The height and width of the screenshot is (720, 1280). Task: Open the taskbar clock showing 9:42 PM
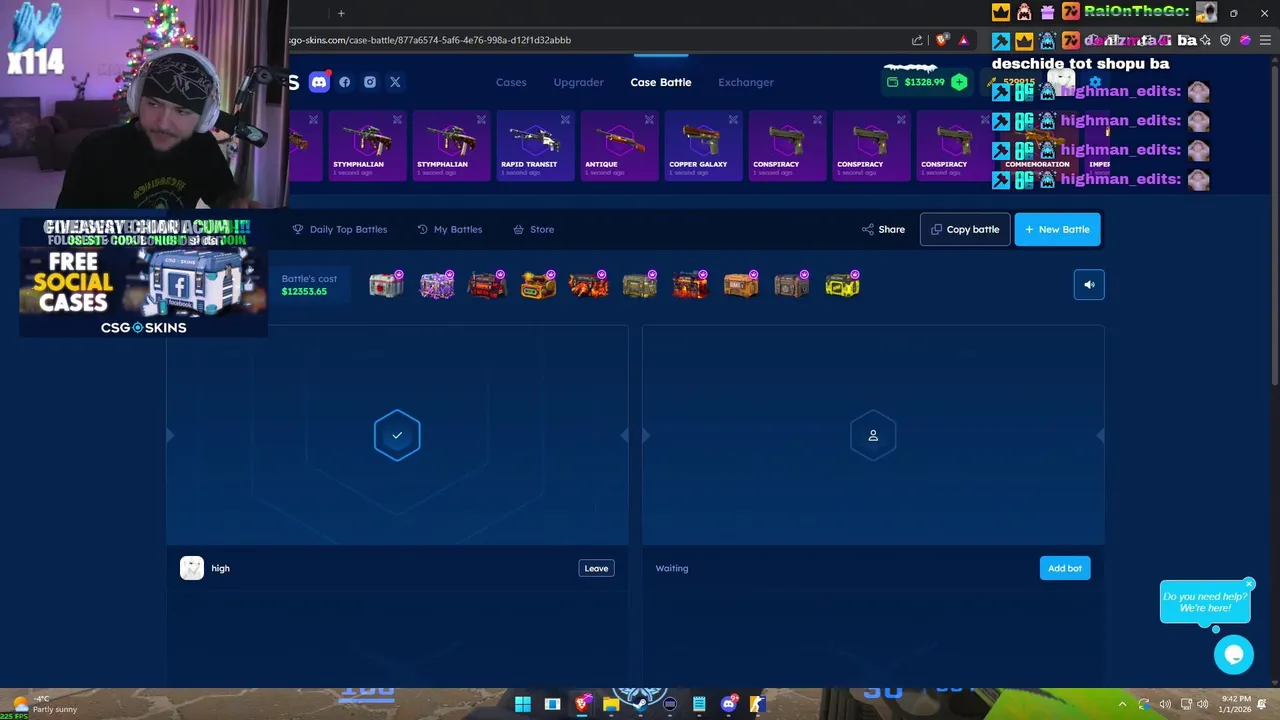click(1236, 704)
